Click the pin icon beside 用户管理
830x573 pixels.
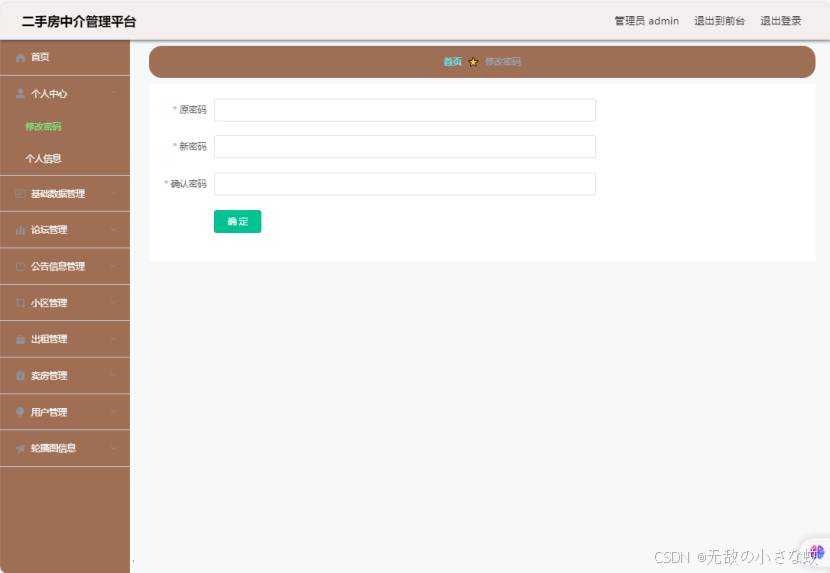tap(20, 412)
